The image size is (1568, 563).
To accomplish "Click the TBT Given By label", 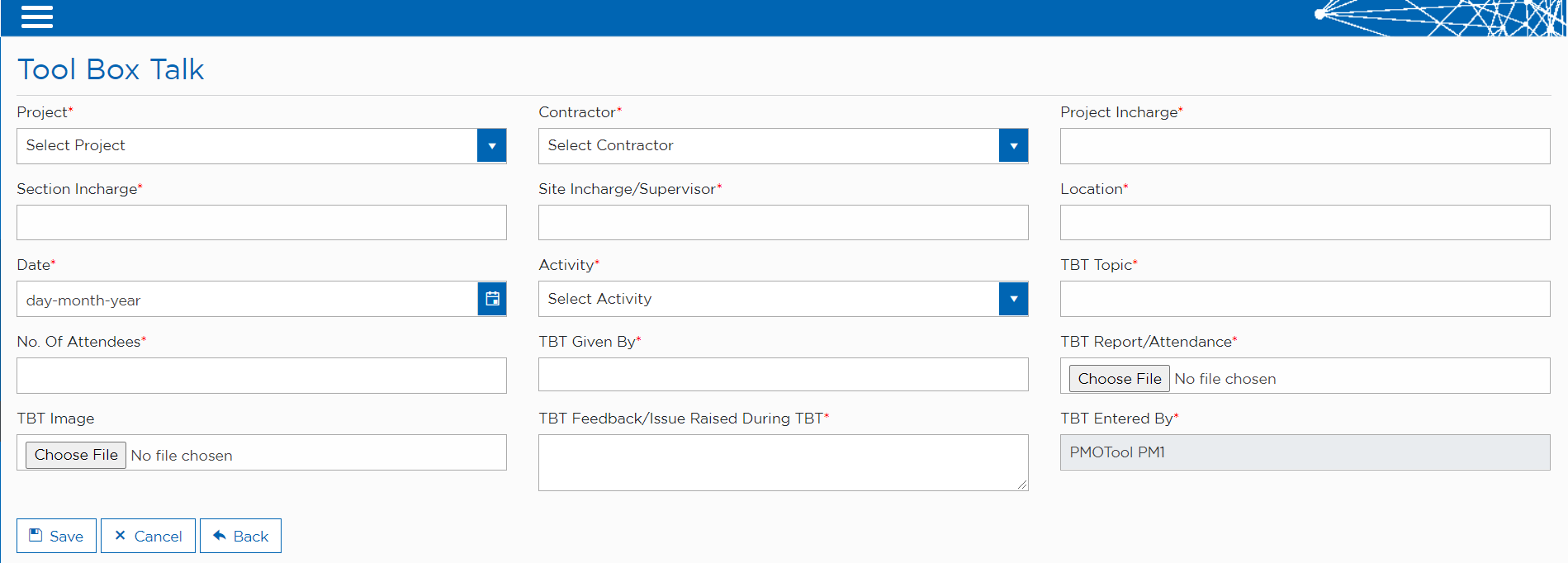I will point(590,342).
